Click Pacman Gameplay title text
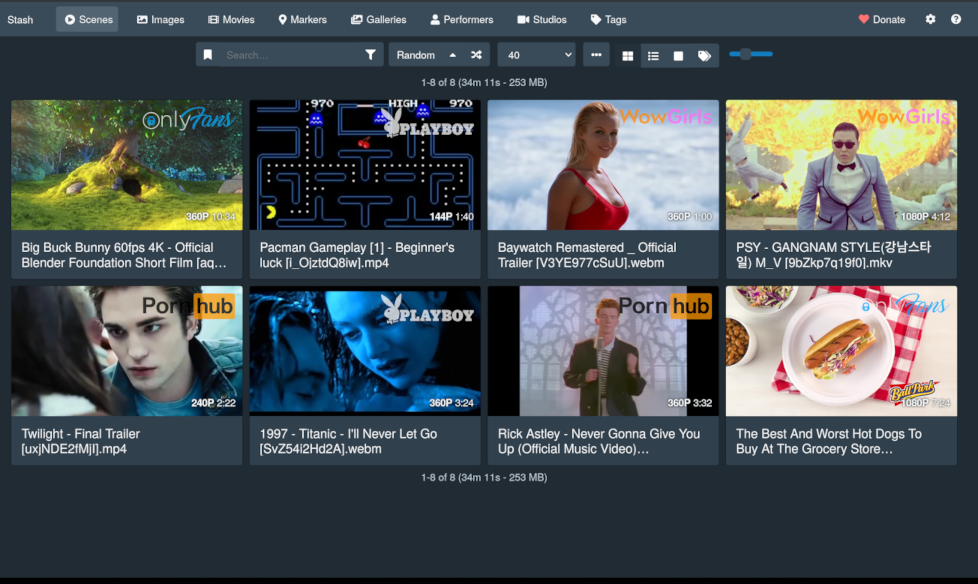 (357, 255)
